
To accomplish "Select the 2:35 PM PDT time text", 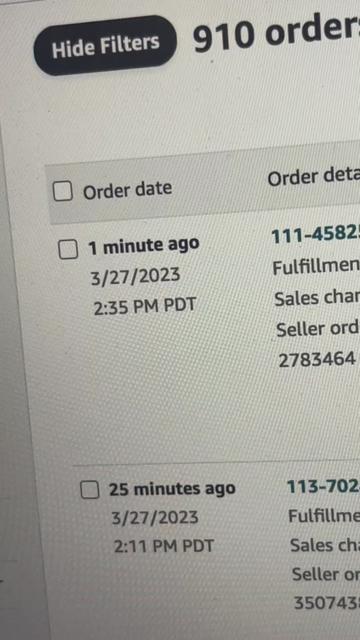I will 145,306.
